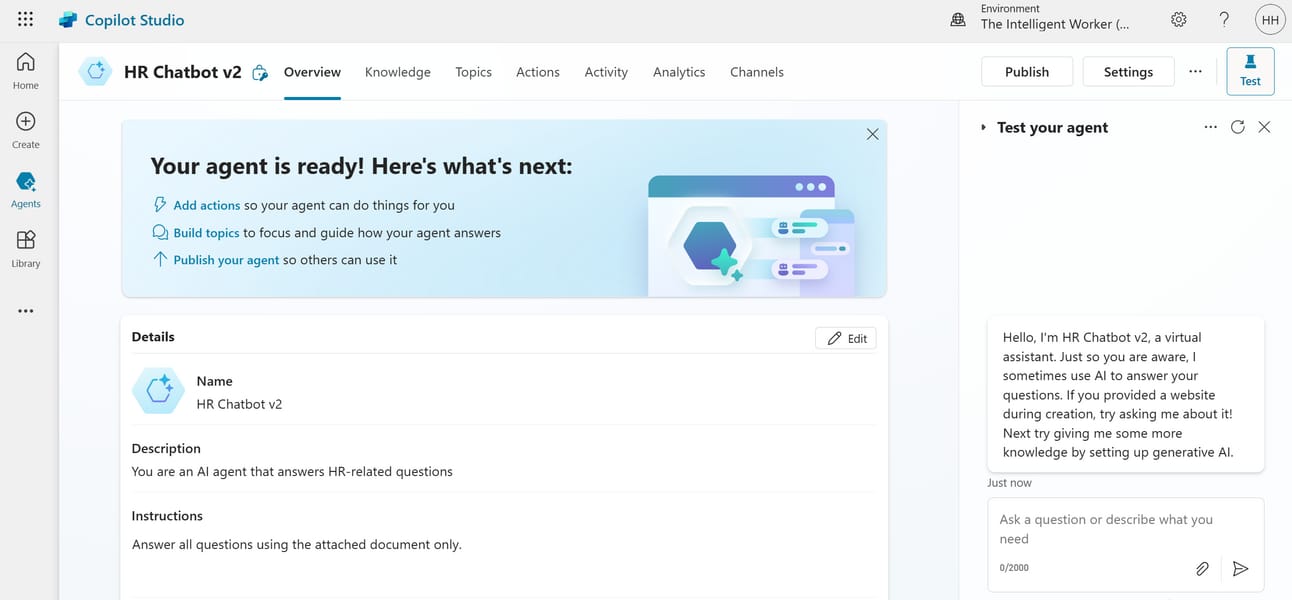Open Create in left sidebar
Screen dimensions: 1292x600
pyautogui.click(x=26, y=130)
